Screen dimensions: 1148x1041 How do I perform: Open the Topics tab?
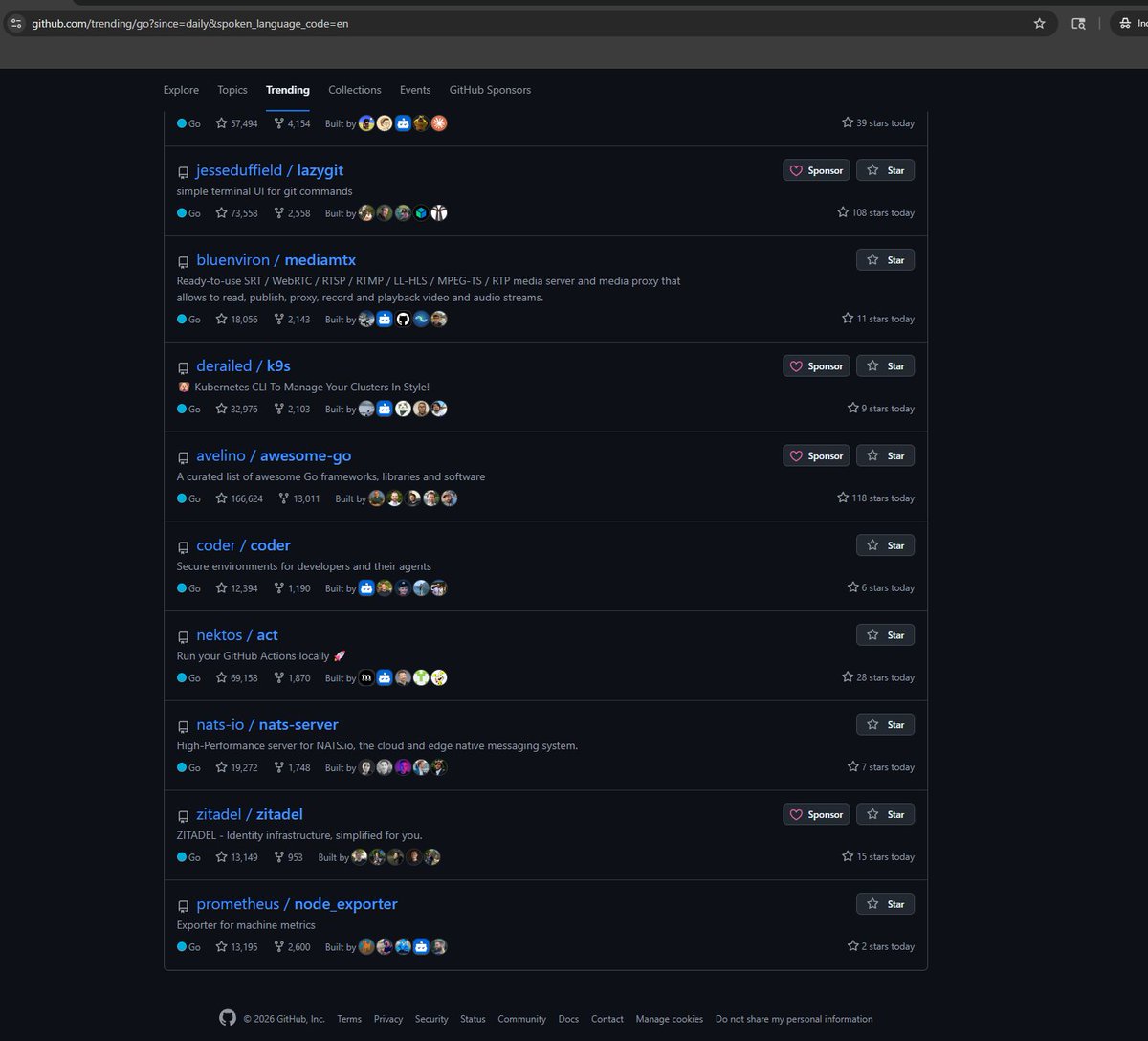pos(232,90)
